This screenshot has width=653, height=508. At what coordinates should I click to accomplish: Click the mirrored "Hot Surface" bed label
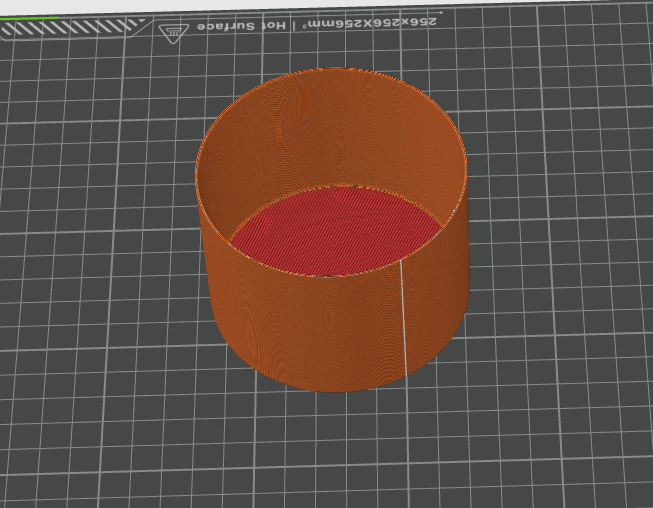[x=242, y=26]
